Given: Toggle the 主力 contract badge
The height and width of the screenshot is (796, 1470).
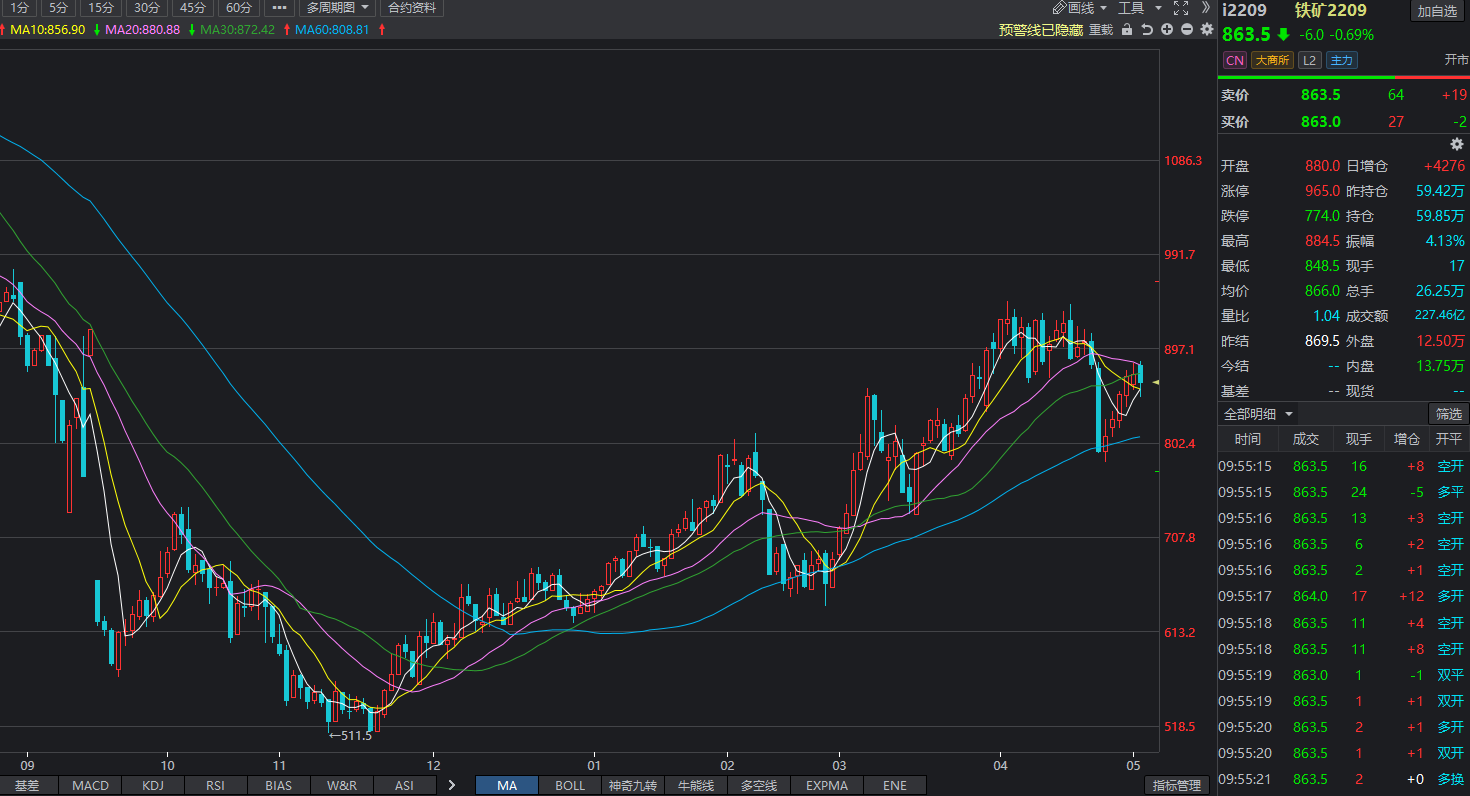Looking at the screenshot, I should (x=1340, y=60).
